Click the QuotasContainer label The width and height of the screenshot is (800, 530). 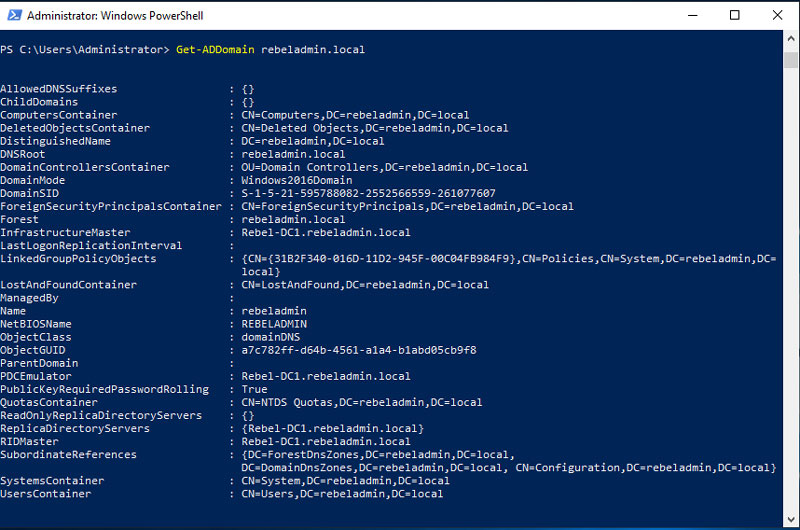49,402
